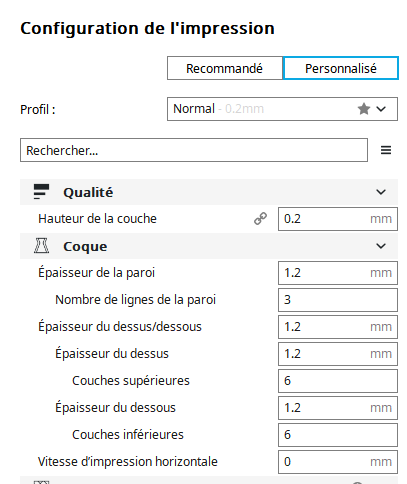
Task: Click the Couches supérieures label
Action: [131, 381]
